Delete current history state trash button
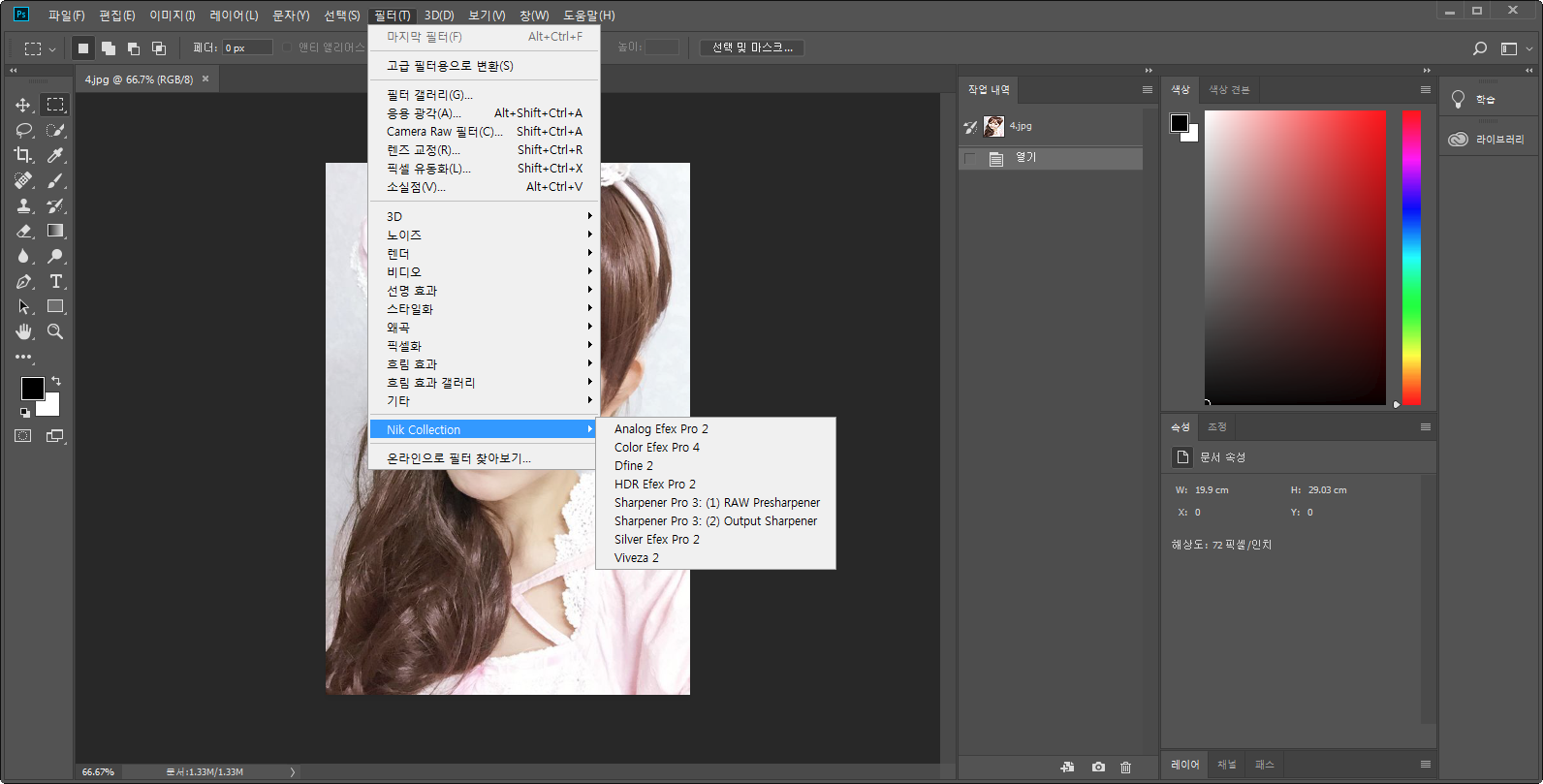This screenshot has width=1543, height=784. click(x=1125, y=767)
